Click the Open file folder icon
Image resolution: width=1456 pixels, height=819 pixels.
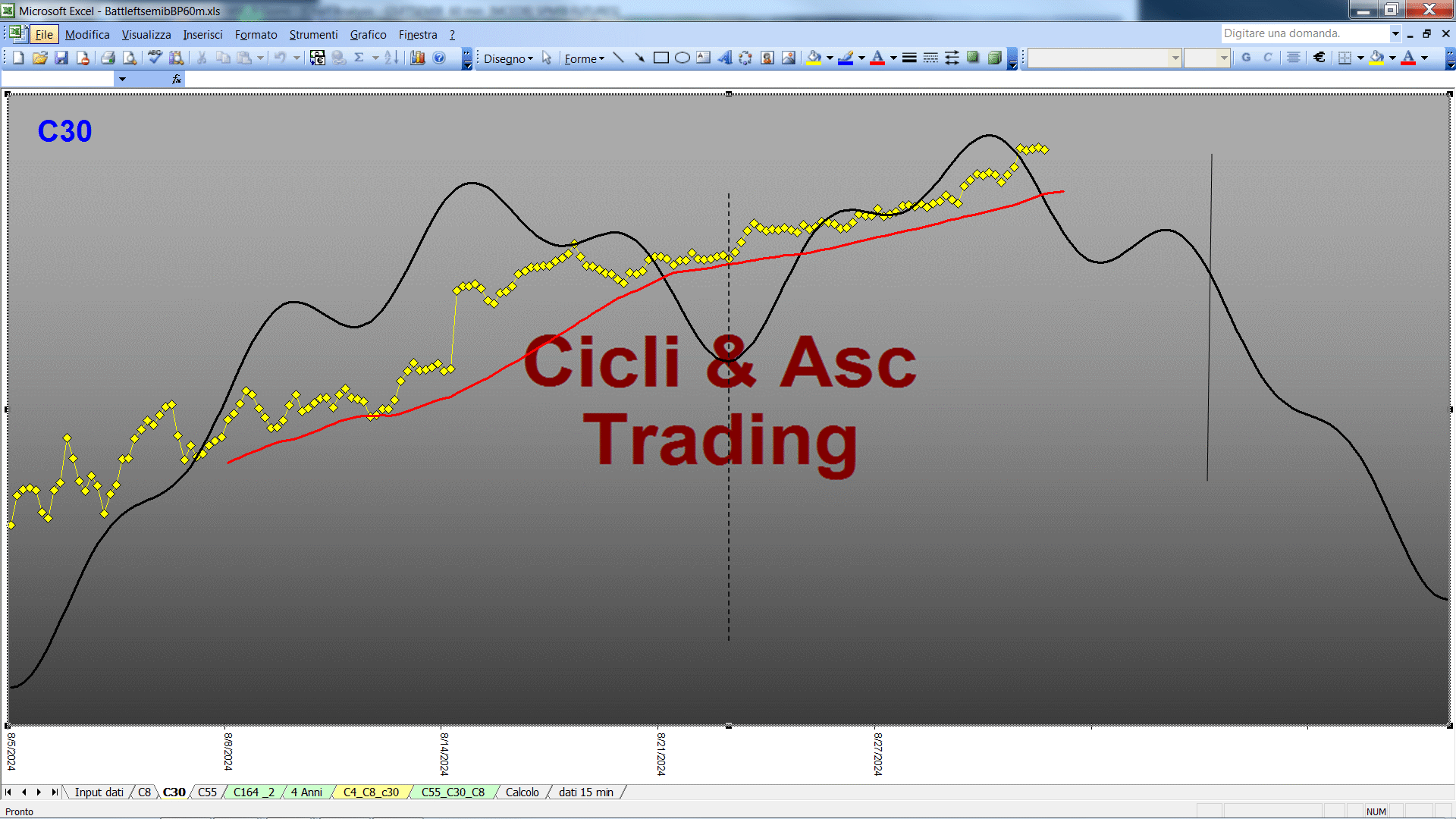(40, 58)
